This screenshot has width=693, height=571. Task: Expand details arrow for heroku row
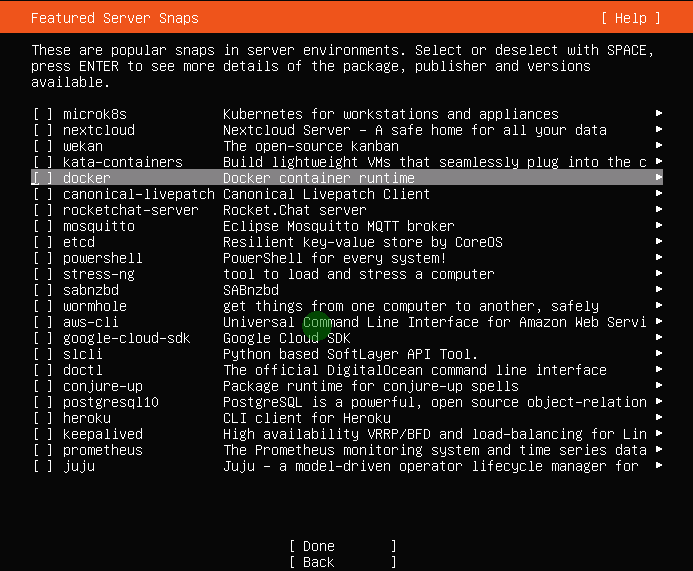659,417
